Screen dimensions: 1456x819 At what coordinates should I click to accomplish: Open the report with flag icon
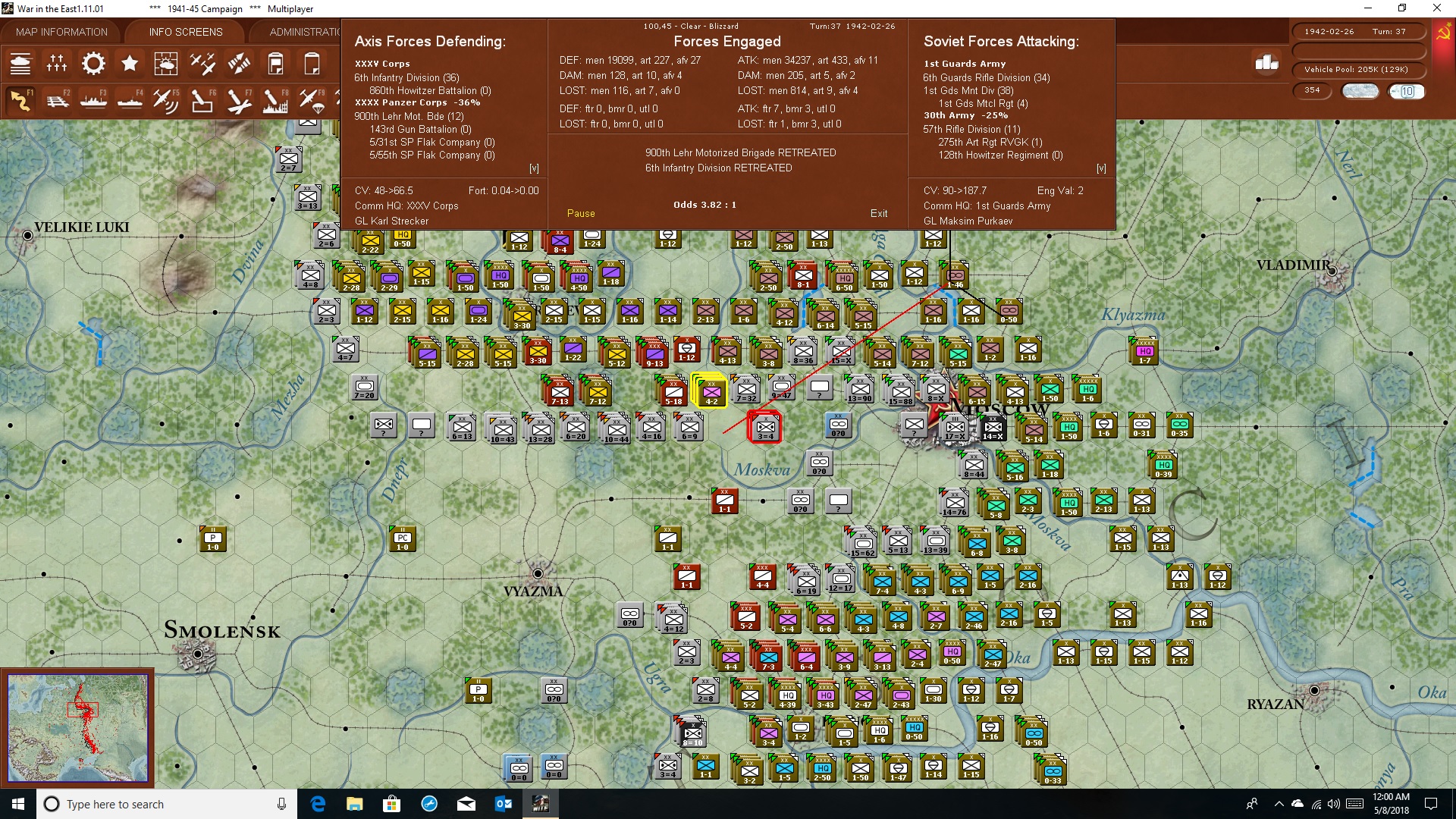pyautogui.click(x=275, y=64)
